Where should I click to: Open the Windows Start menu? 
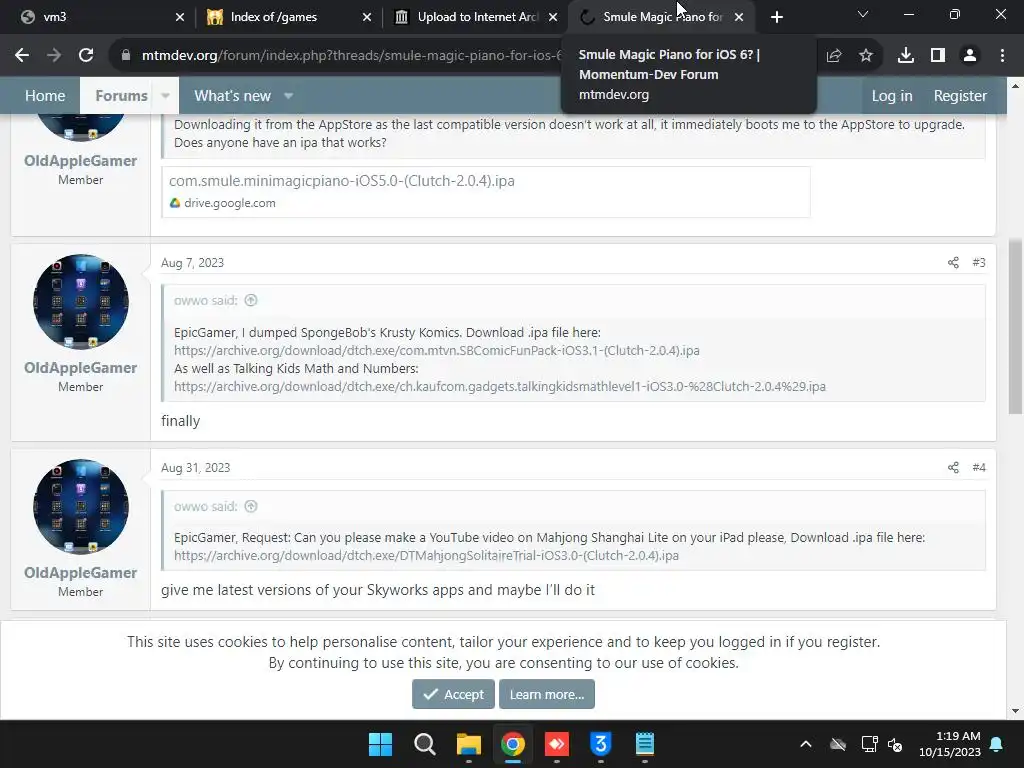[380, 744]
